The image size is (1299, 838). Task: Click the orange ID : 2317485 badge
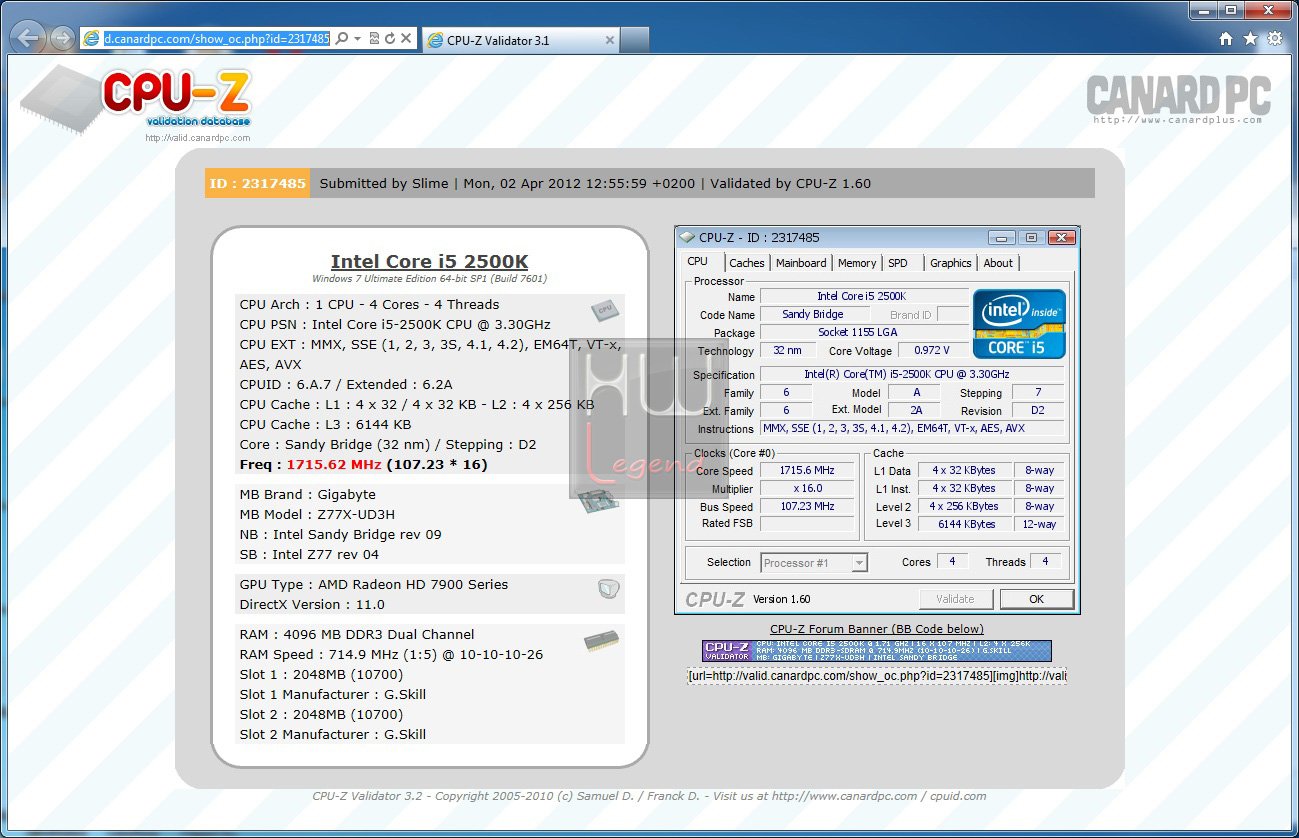[259, 183]
